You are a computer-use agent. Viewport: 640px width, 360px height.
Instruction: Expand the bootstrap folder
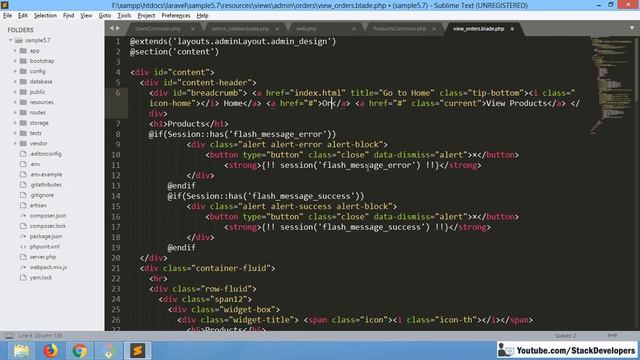pyautogui.click(x=15, y=61)
